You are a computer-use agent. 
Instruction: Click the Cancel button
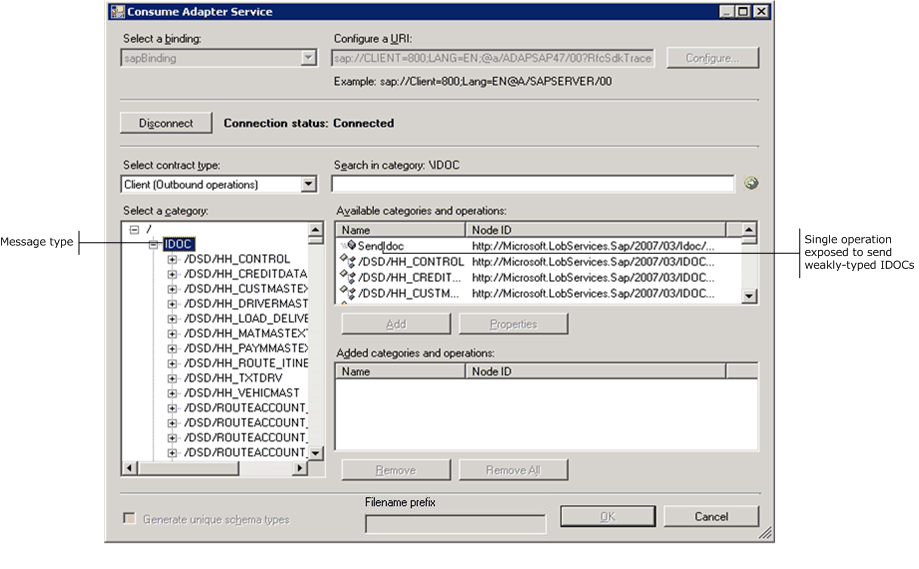[x=711, y=516]
